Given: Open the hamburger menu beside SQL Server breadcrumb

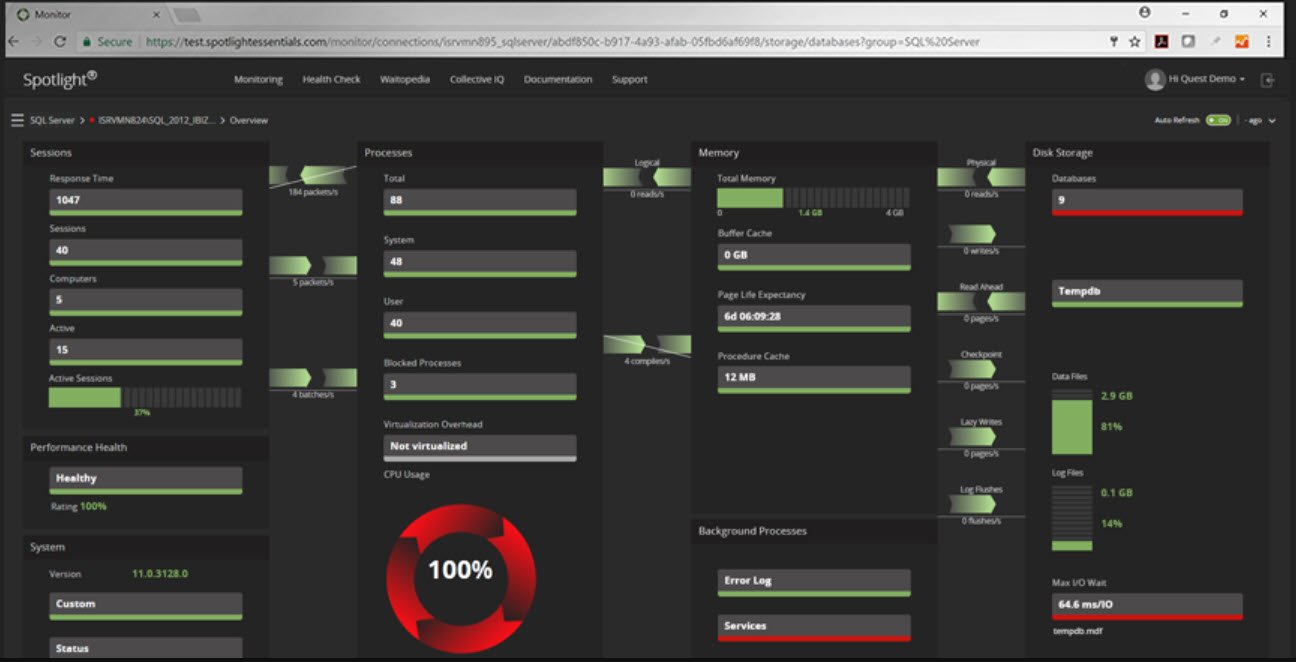Looking at the screenshot, I should (x=17, y=120).
